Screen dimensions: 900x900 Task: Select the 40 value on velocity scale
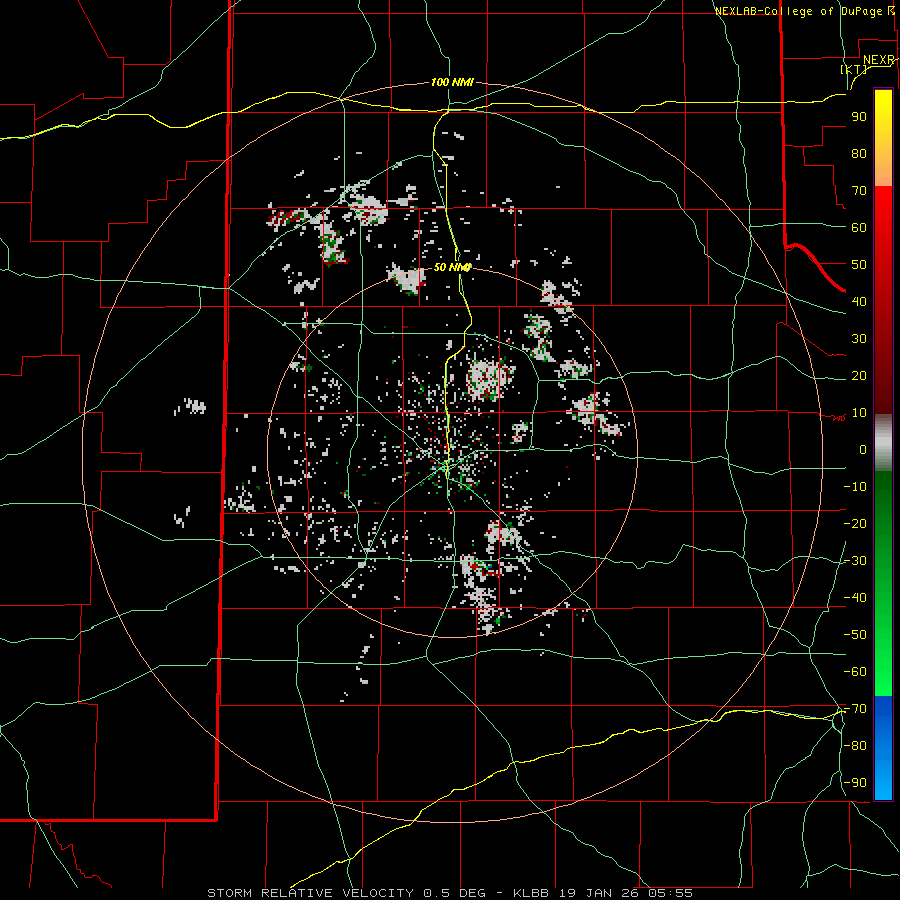859,301
